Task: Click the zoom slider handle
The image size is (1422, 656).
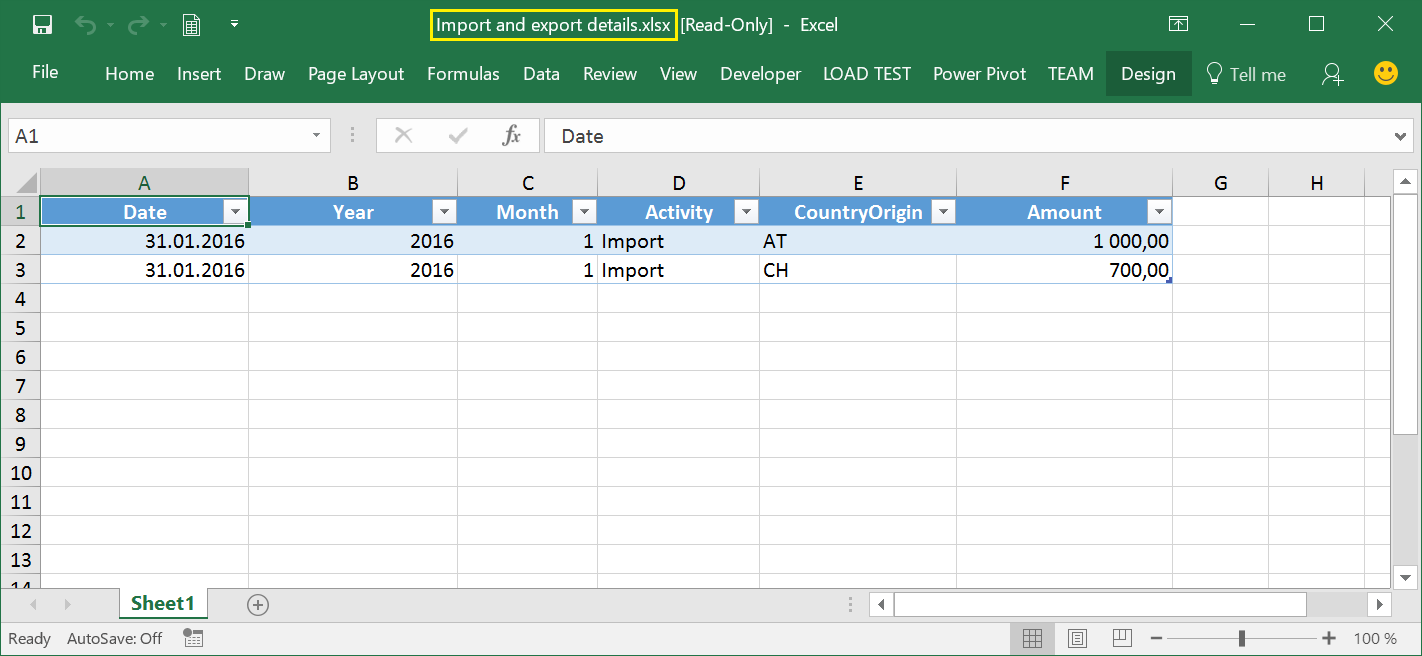Action: click(x=1242, y=638)
